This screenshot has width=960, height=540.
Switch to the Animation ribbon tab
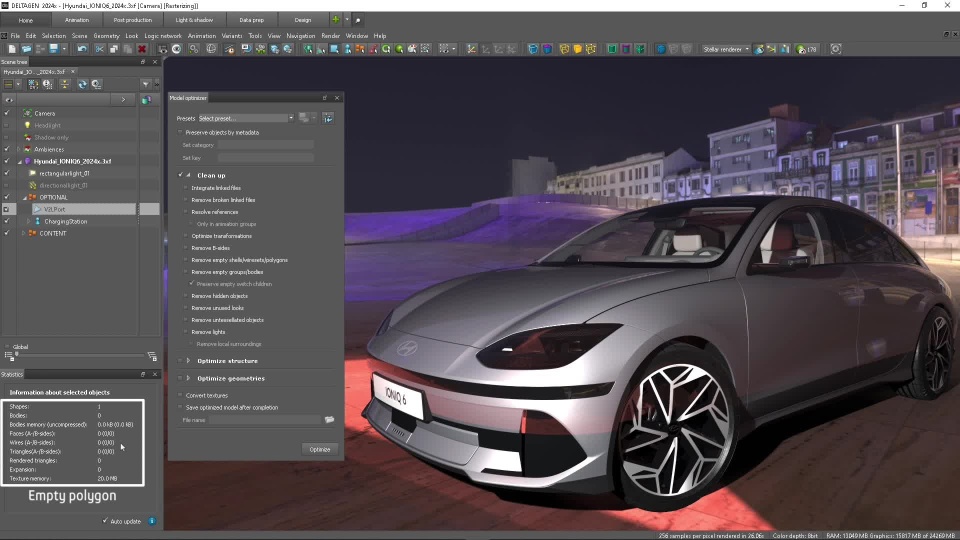(77, 20)
